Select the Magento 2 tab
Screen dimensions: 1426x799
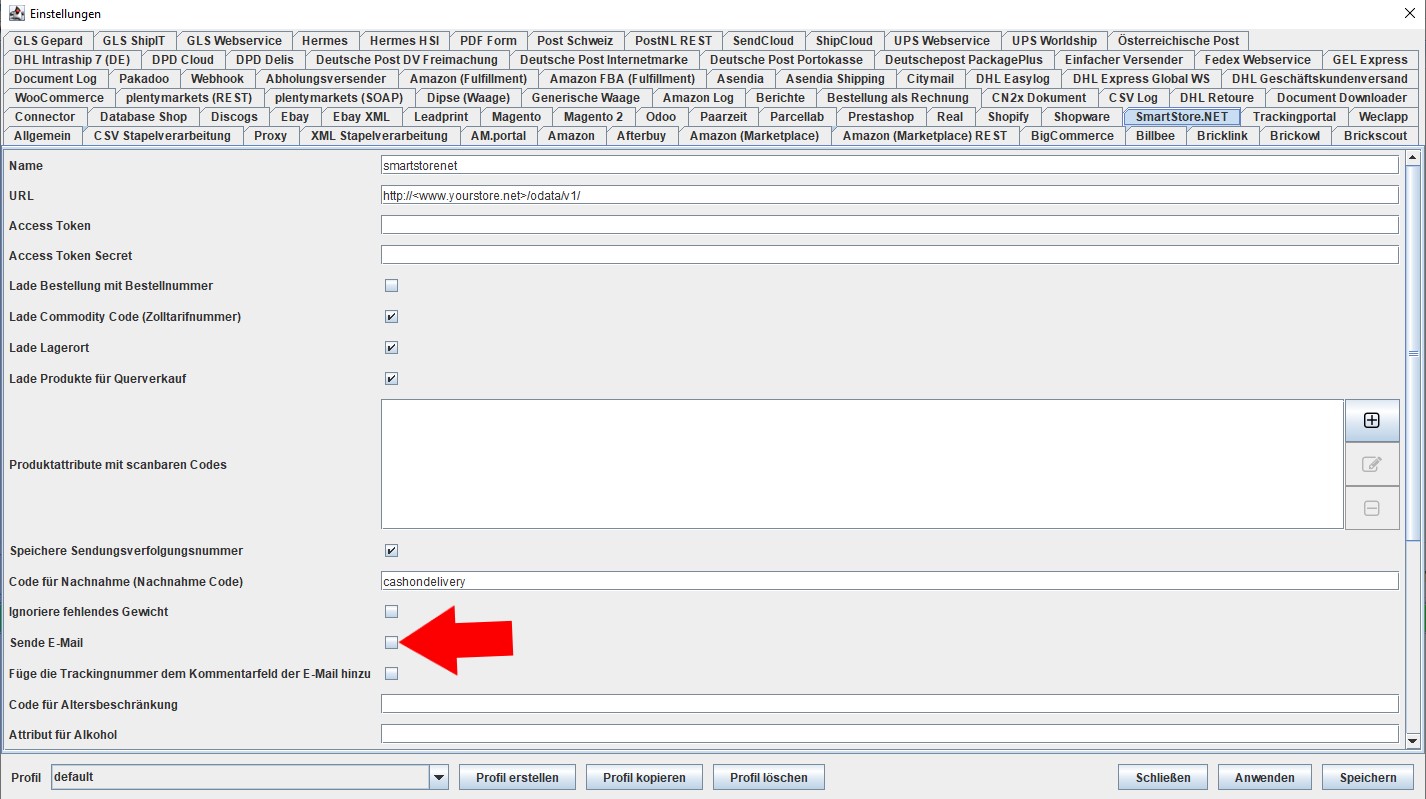point(593,117)
